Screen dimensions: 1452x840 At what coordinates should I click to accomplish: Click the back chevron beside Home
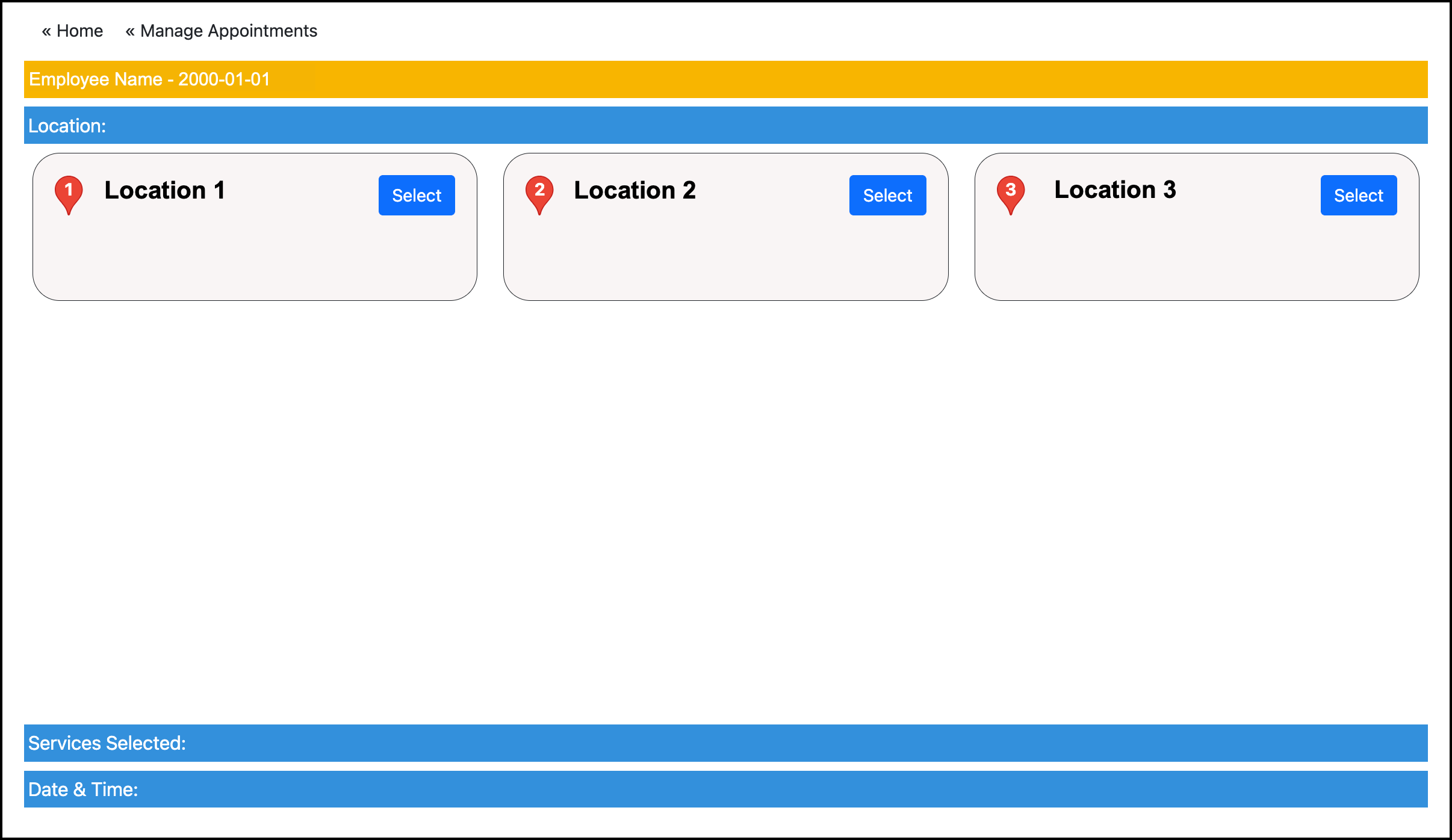click(x=46, y=31)
